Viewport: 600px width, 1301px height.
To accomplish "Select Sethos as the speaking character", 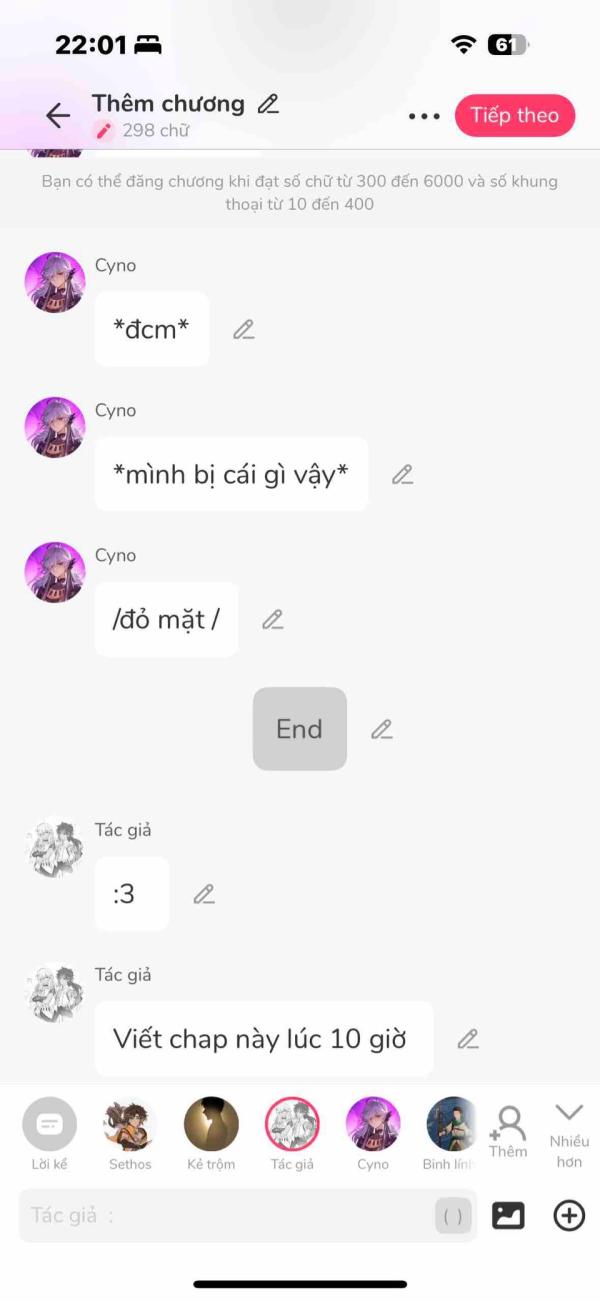I will point(130,1134).
